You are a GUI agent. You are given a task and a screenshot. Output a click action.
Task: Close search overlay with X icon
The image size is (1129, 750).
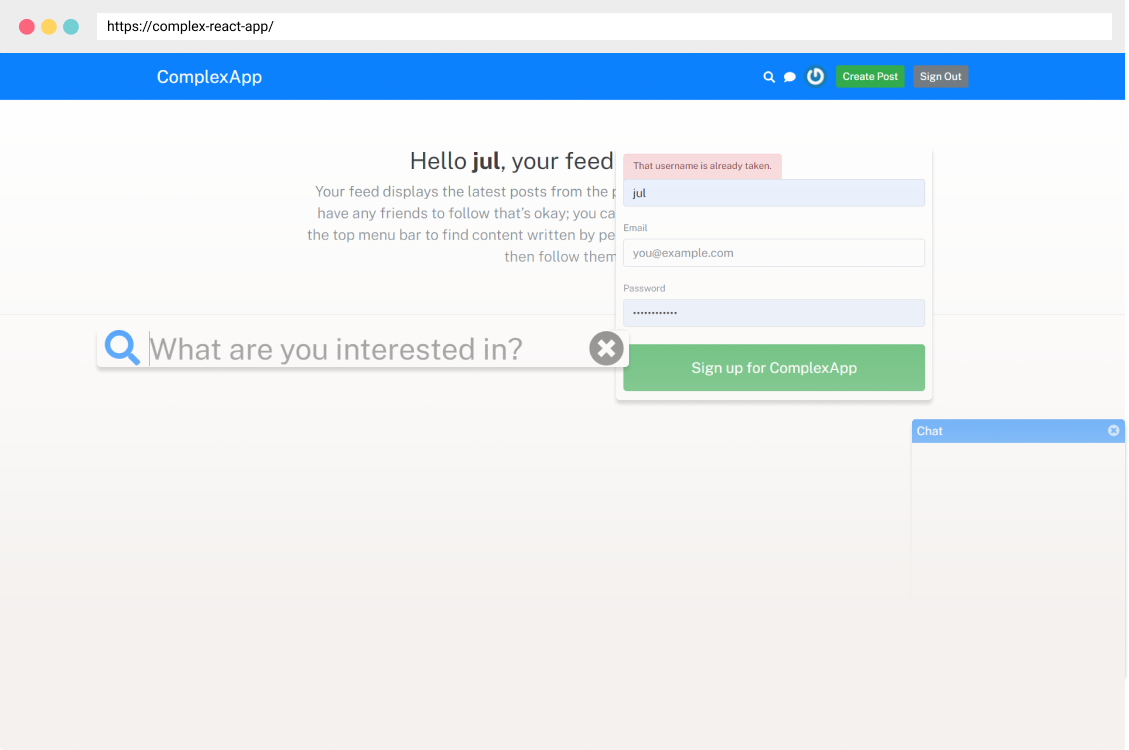[x=606, y=348]
